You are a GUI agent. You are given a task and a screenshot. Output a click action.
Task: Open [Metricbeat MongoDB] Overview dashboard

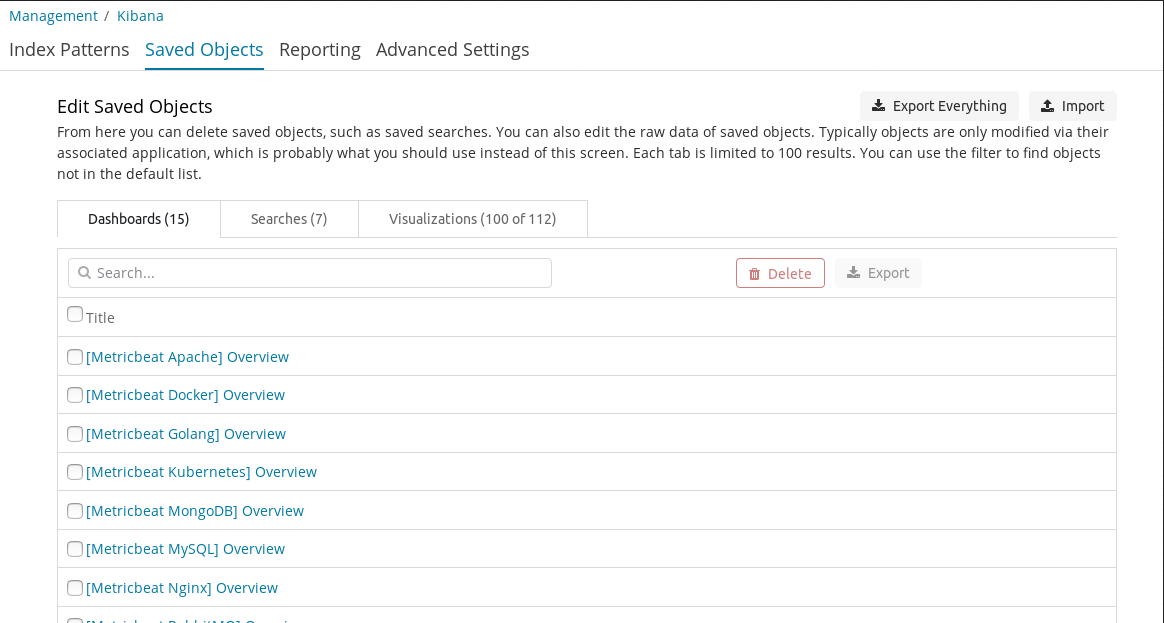(194, 511)
